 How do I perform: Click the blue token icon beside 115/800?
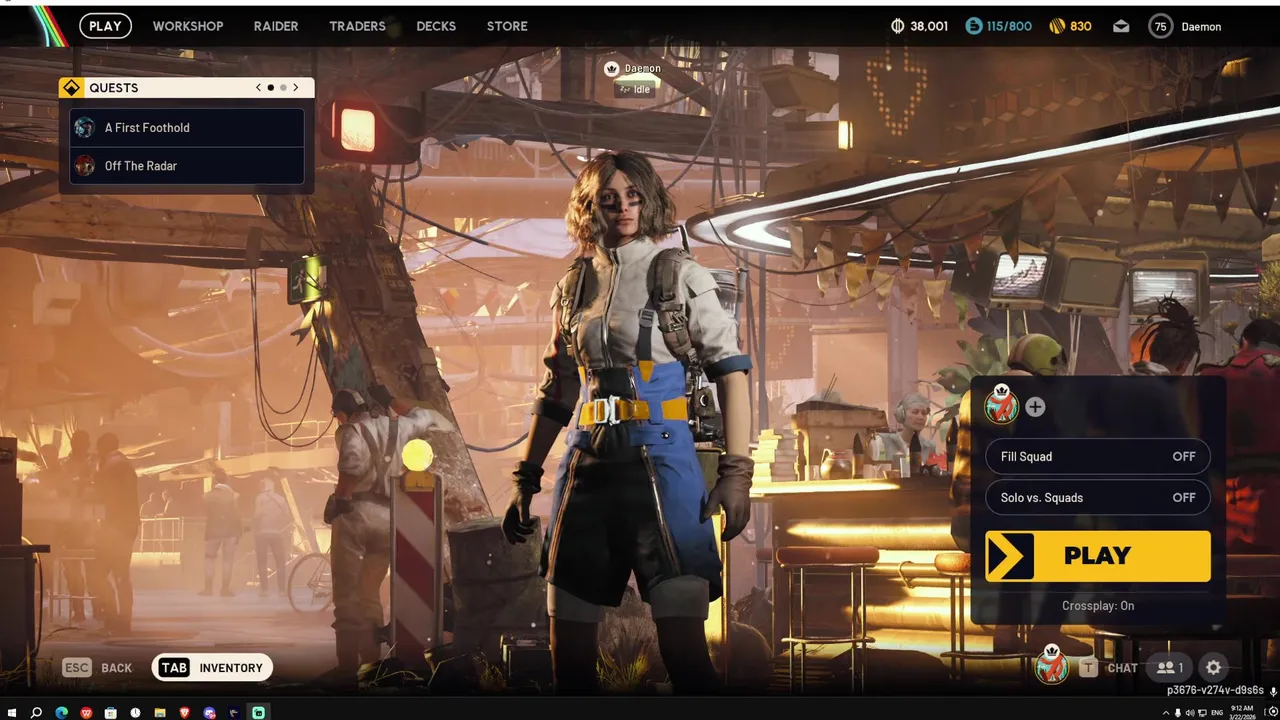point(974,26)
